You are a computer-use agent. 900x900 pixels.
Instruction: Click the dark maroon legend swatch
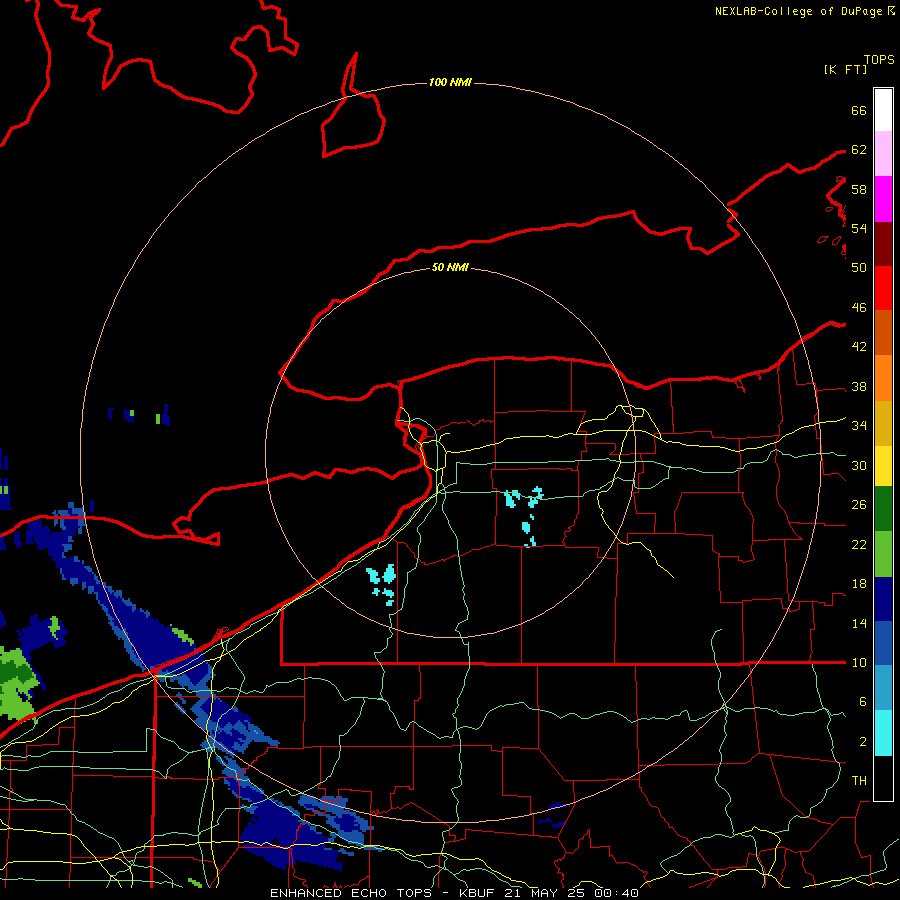[x=883, y=243]
